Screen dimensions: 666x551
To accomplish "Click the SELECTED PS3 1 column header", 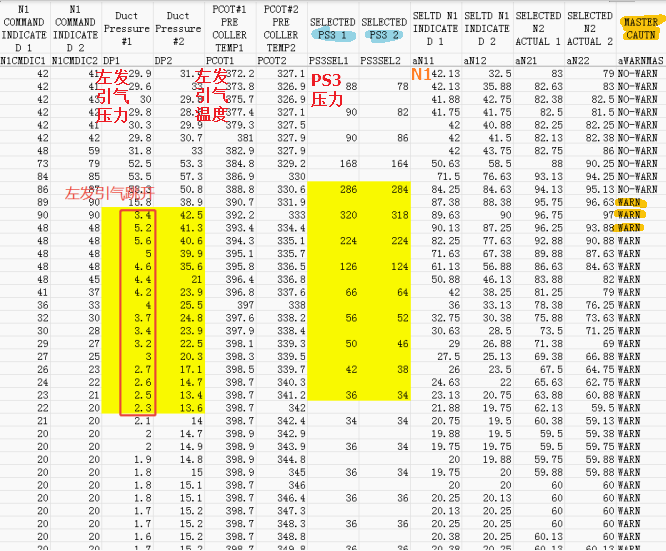I will (332, 28).
